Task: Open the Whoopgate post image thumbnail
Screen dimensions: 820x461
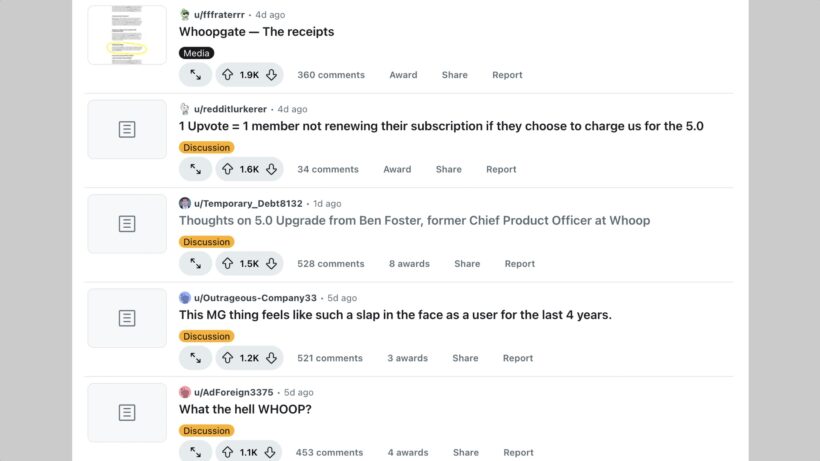Action: click(127, 35)
